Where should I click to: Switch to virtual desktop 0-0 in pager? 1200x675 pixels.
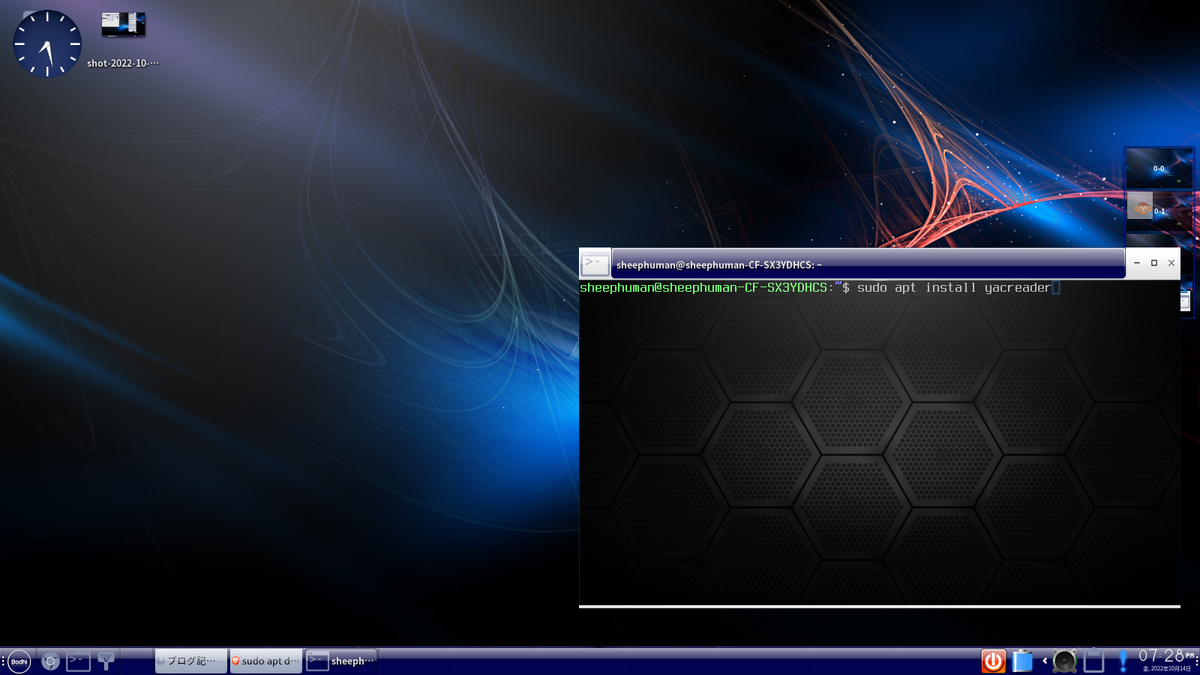pos(1159,168)
